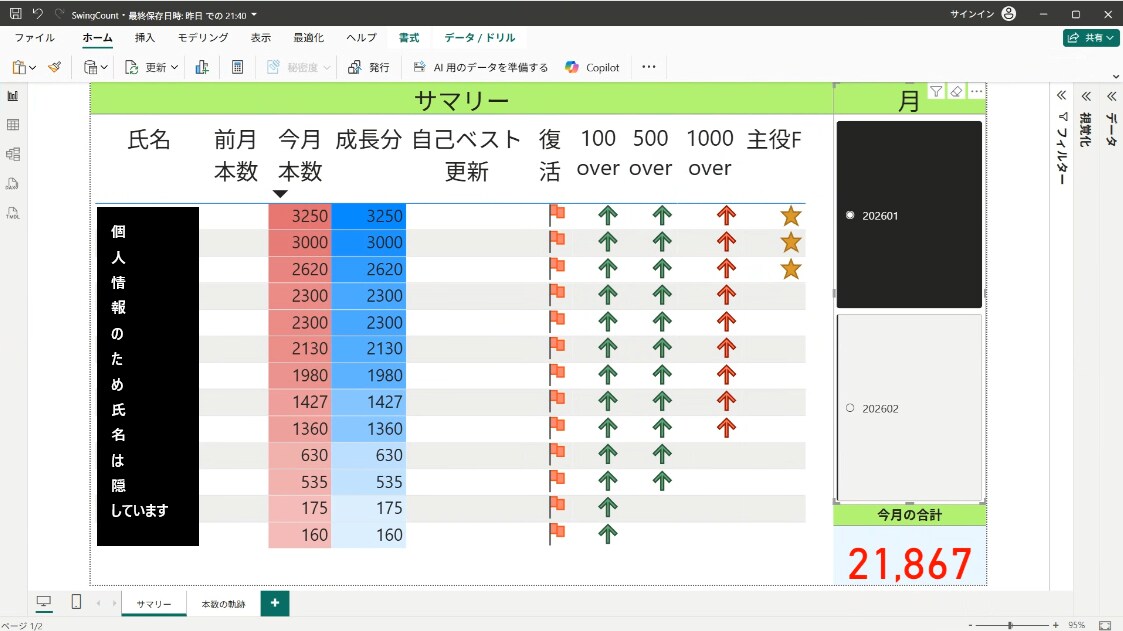The image size is (1123, 631).
Task: Open the get data source dropdown
Action: [95, 67]
